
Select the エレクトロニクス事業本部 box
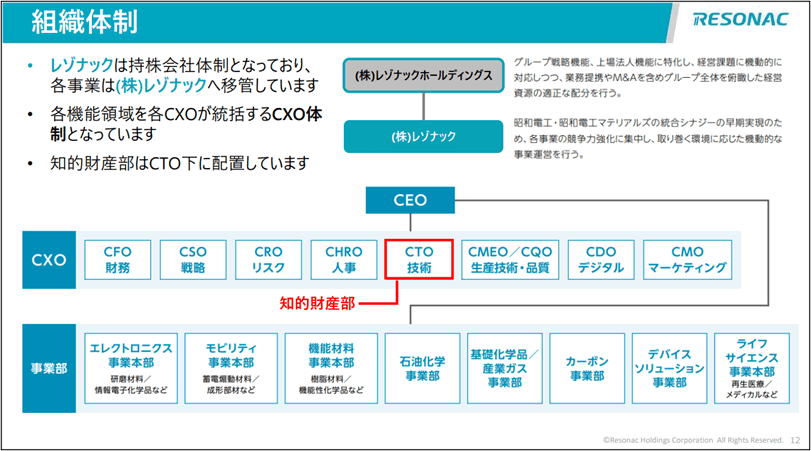(131, 367)
